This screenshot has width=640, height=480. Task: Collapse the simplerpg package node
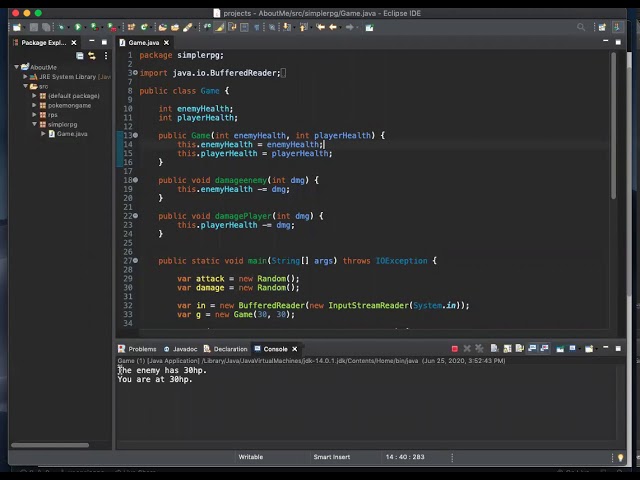coord(34,124)
